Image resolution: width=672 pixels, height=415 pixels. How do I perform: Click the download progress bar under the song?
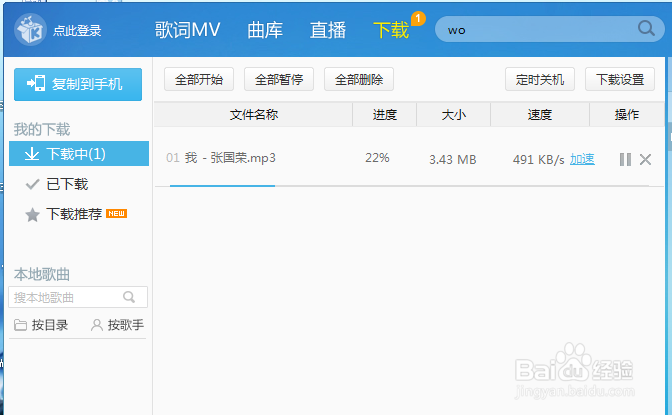(x=409, y=186)
